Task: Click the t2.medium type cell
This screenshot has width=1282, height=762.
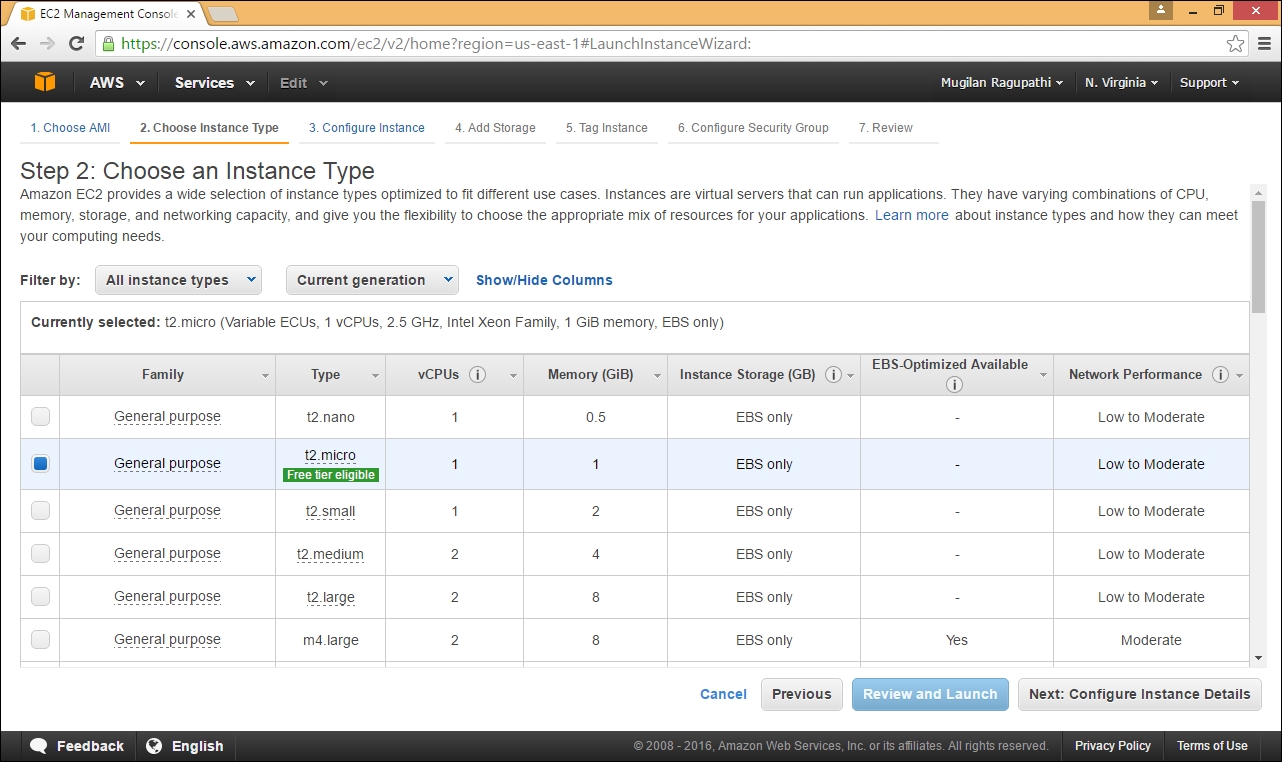Action: coord(330,554)
